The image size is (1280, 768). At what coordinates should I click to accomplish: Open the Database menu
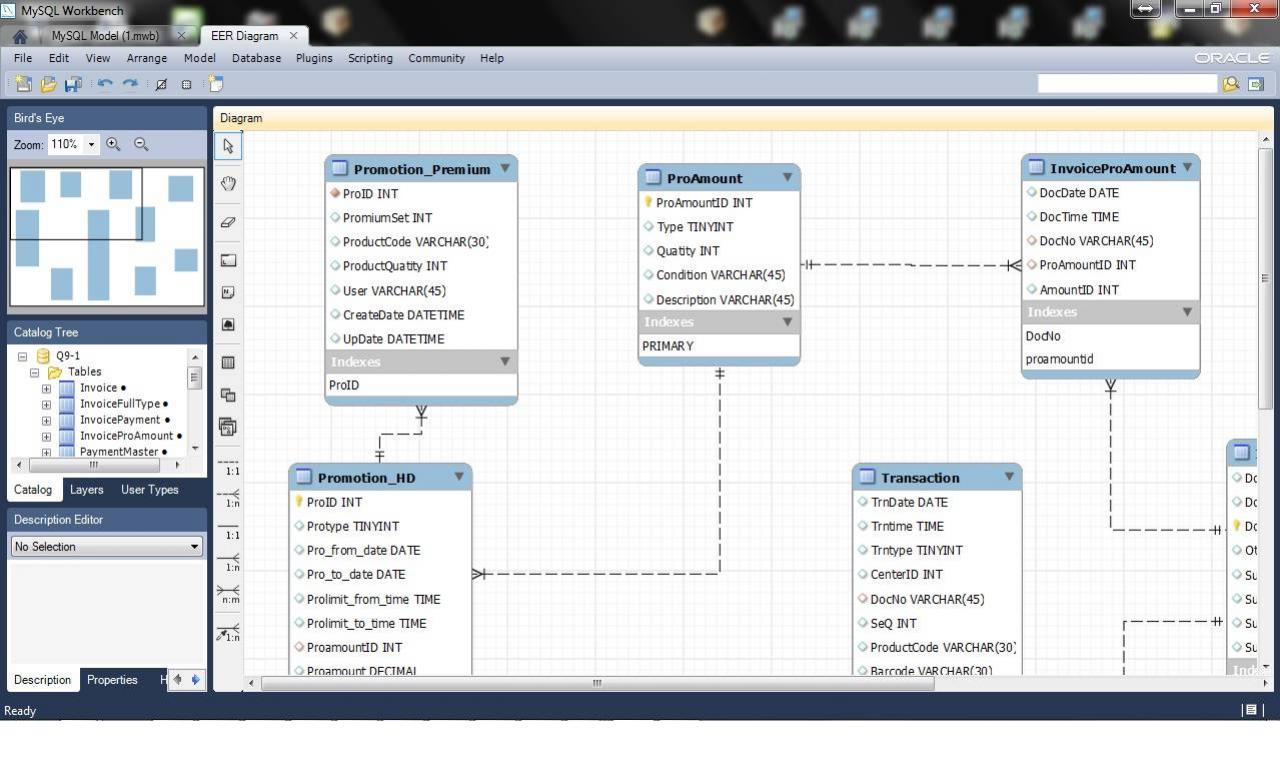(x=256, y=58)
